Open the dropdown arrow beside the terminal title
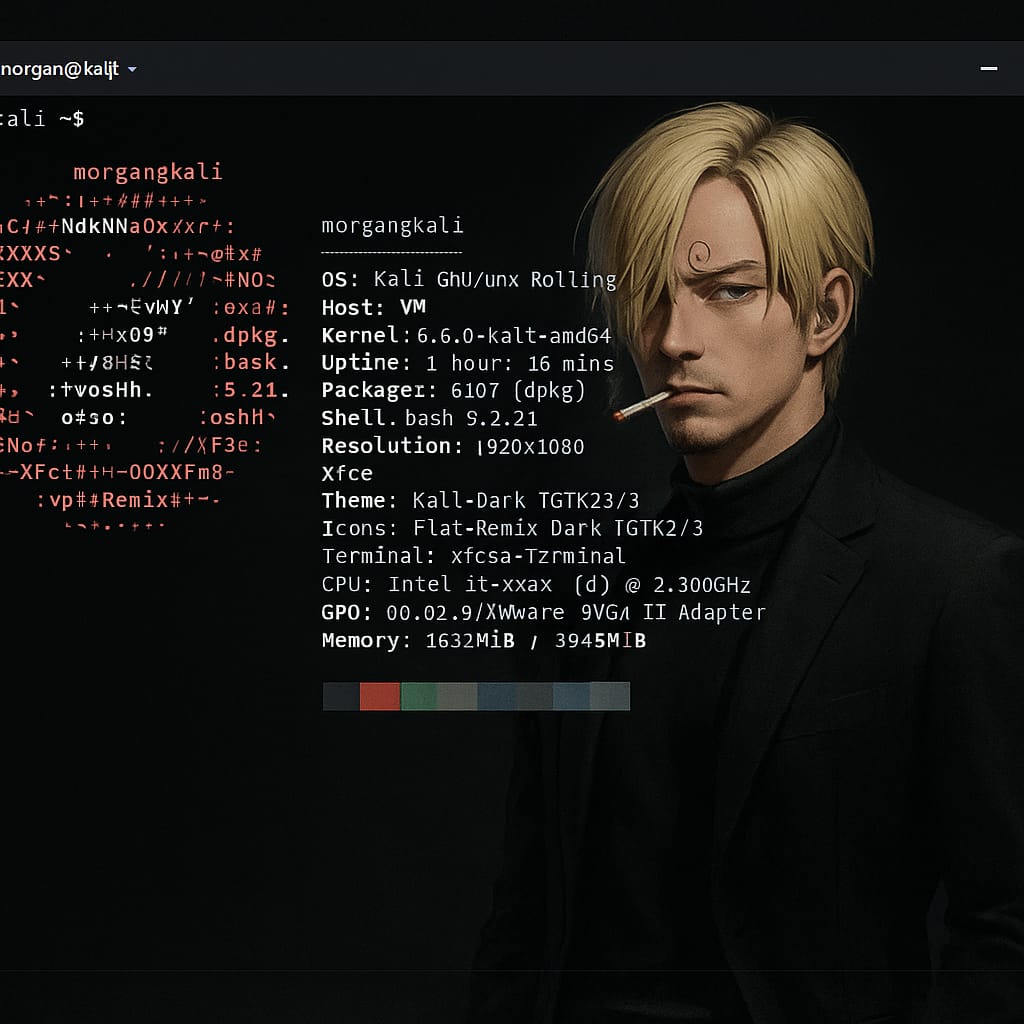The height and width of the screenshot is (1024, 1024). pos(132,70)
